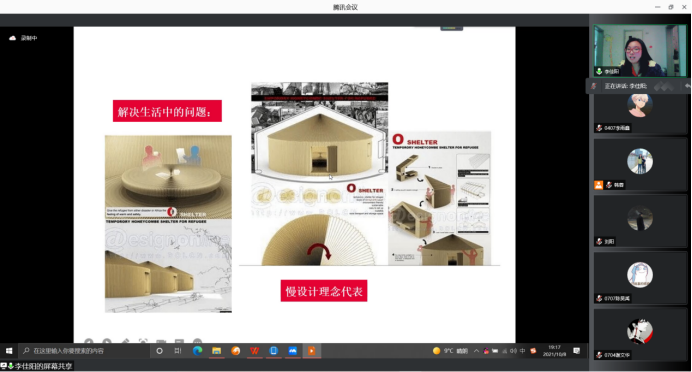Click the reply arrow icon on speaking bar
692x372 pixels.
[688, 86]
